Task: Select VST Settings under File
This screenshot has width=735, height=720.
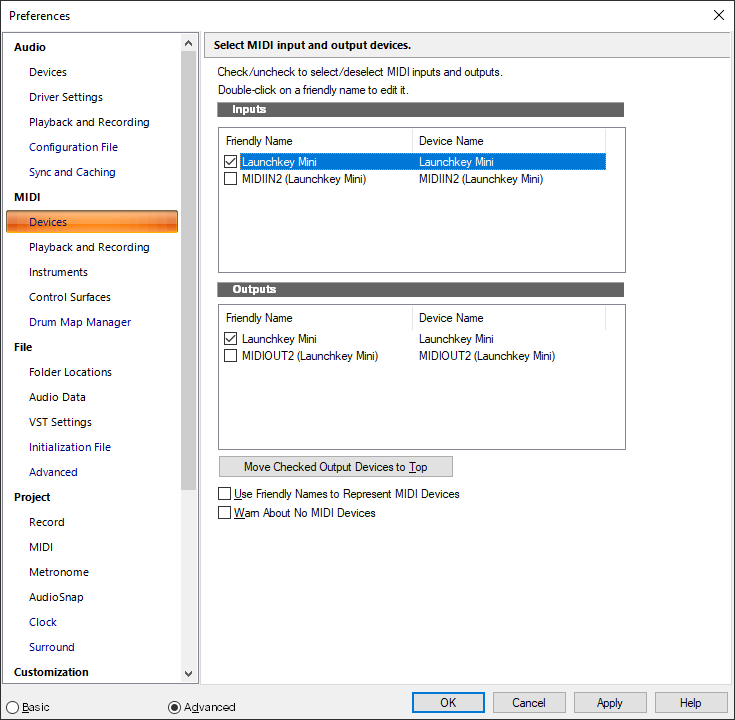Action: (60, 422)
